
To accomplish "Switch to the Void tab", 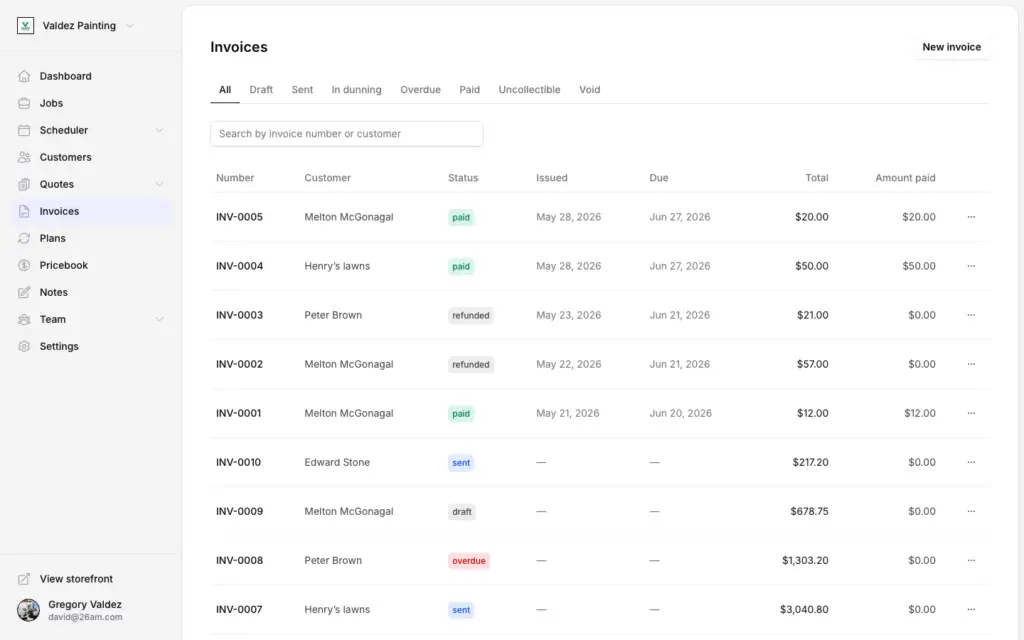I will click(590, 89).
